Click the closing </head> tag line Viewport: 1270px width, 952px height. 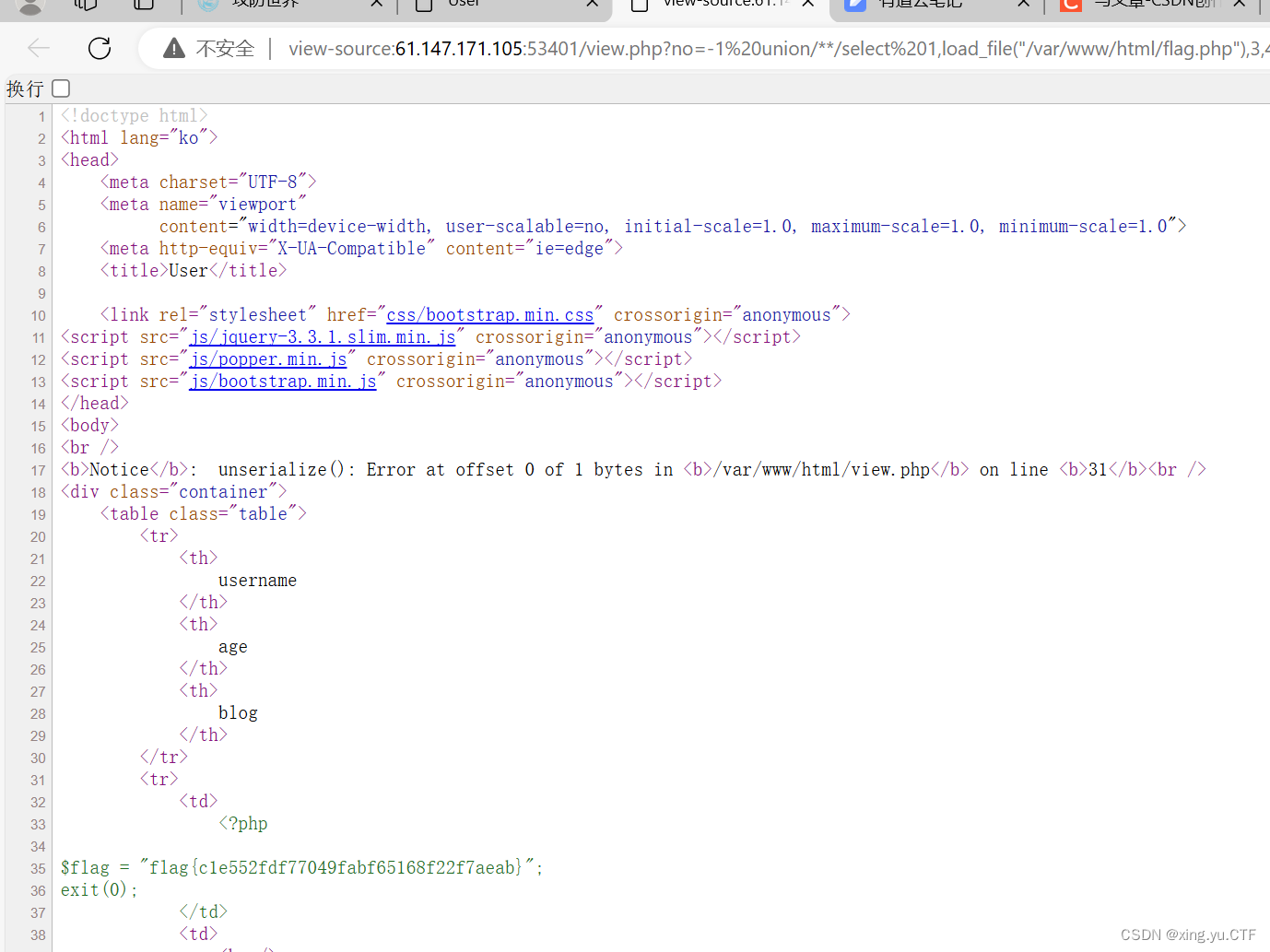95,404
